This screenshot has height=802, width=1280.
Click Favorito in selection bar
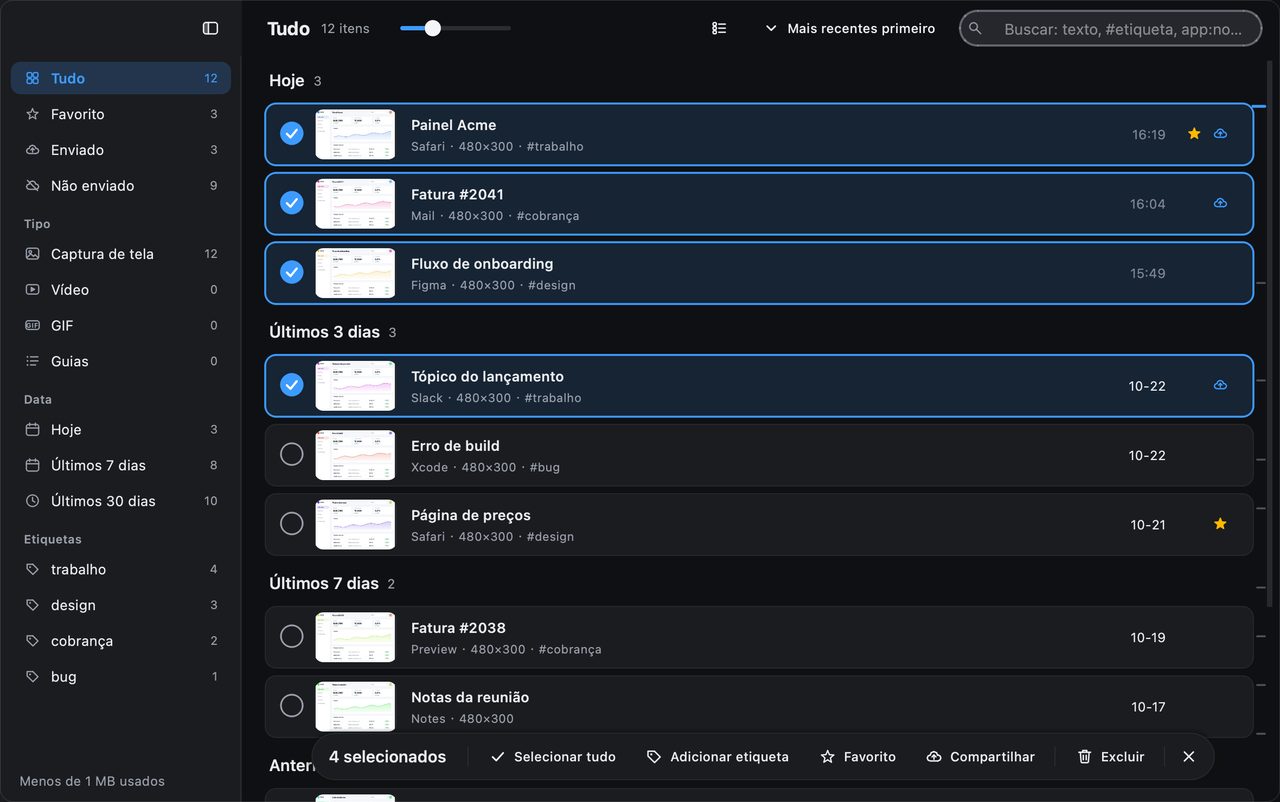click(x=858, y=757)
